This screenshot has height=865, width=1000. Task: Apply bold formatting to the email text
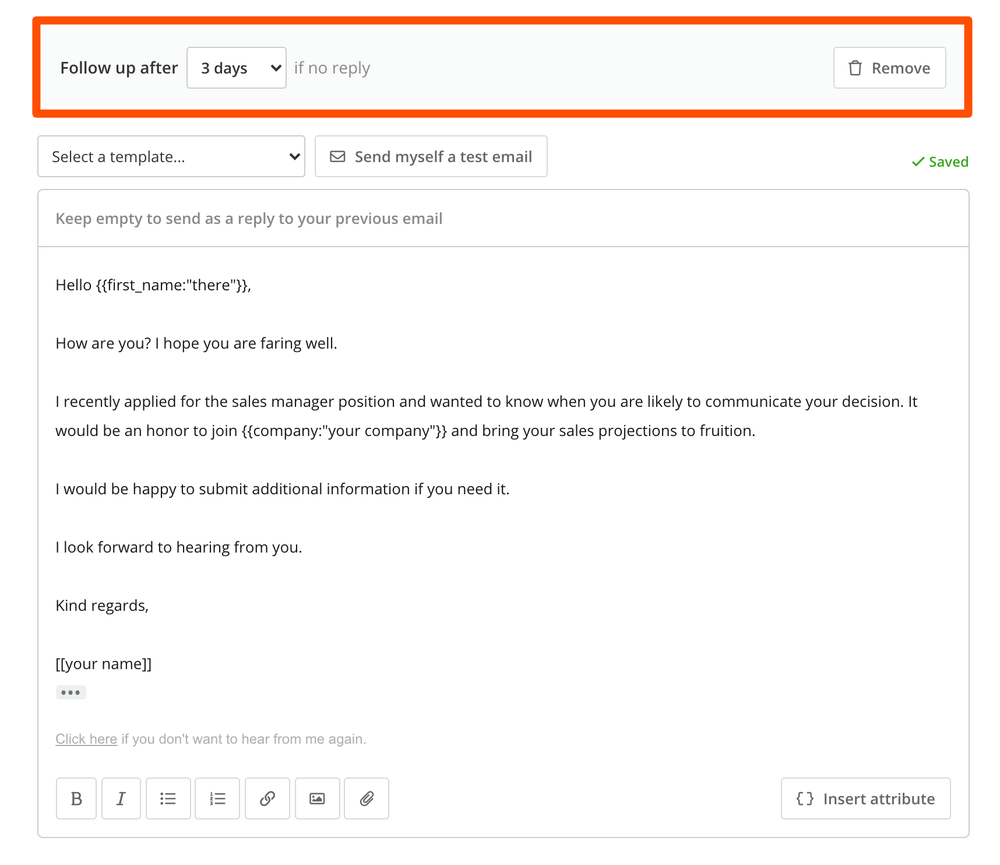pos(76,798)
